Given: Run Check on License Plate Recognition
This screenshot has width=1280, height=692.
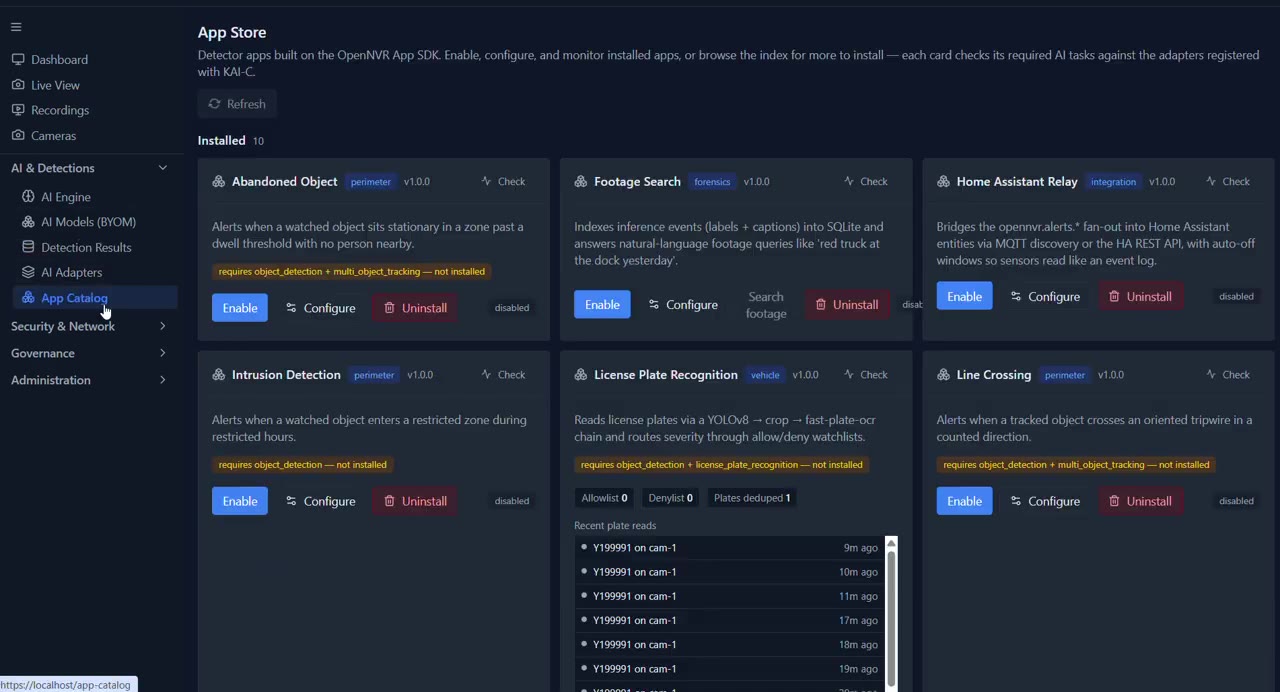Looking at the screenshot, I should (x=866, y=375).
